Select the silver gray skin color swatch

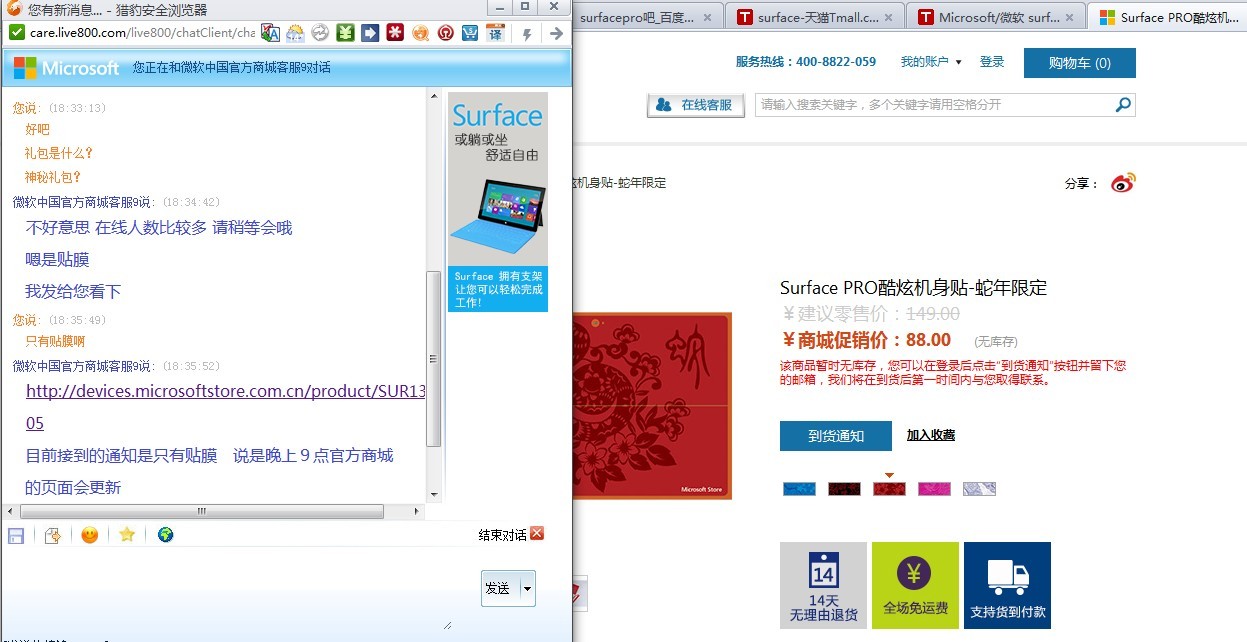pos(979,489)
